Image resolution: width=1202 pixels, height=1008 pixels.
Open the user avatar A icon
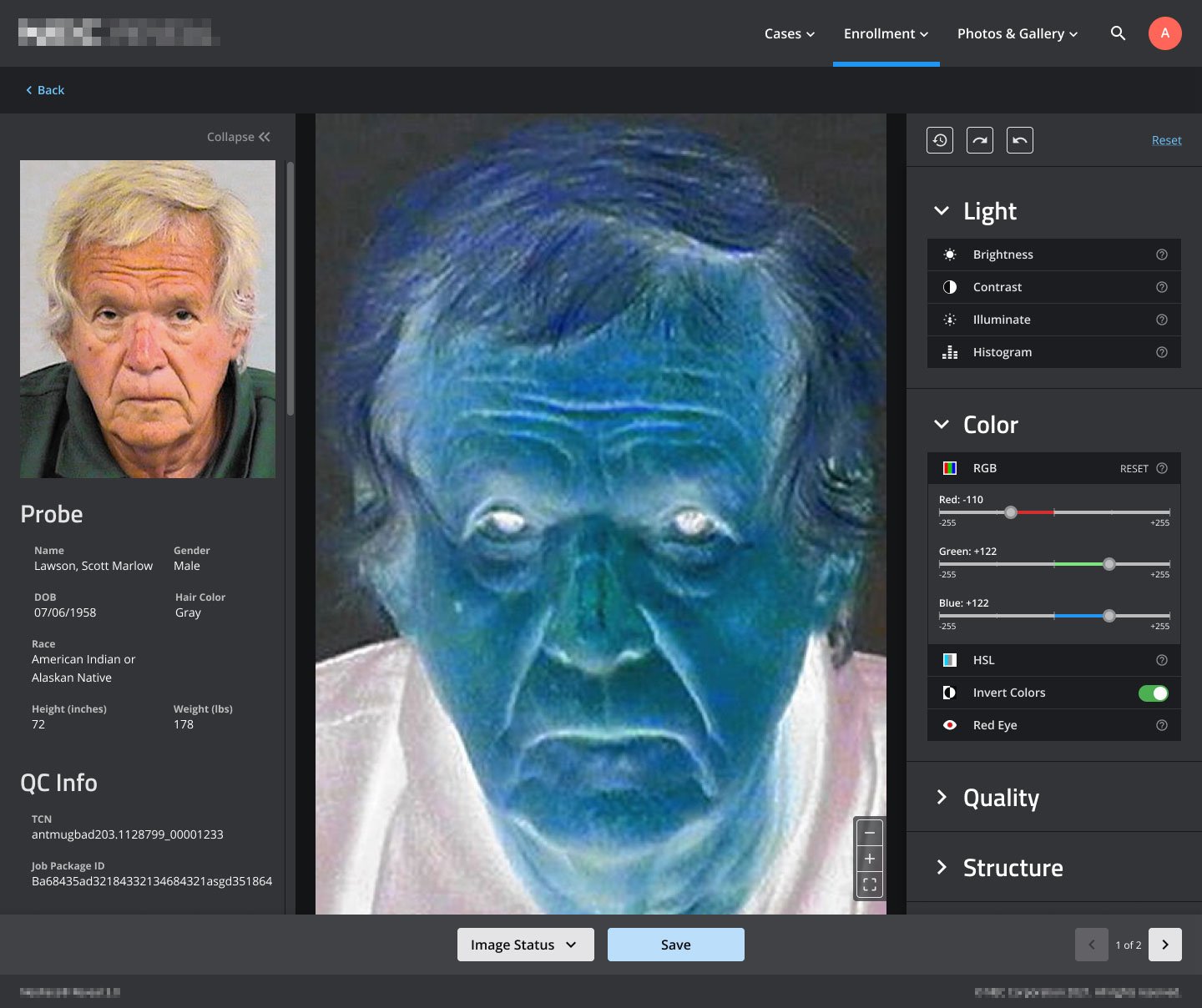pyautogui.click(x=1165, y=33)
